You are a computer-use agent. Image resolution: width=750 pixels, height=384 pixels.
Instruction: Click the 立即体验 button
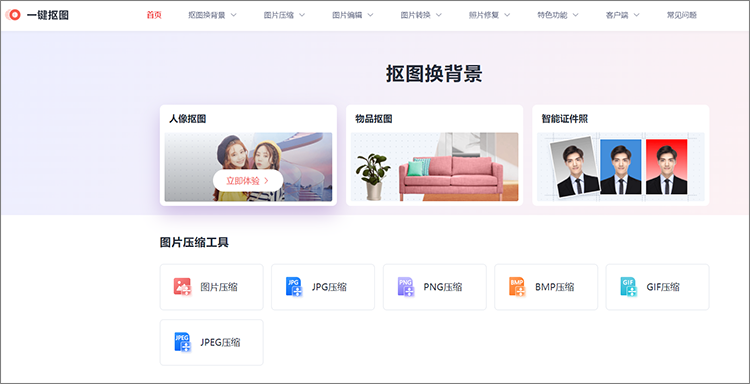tap(248, 181)
